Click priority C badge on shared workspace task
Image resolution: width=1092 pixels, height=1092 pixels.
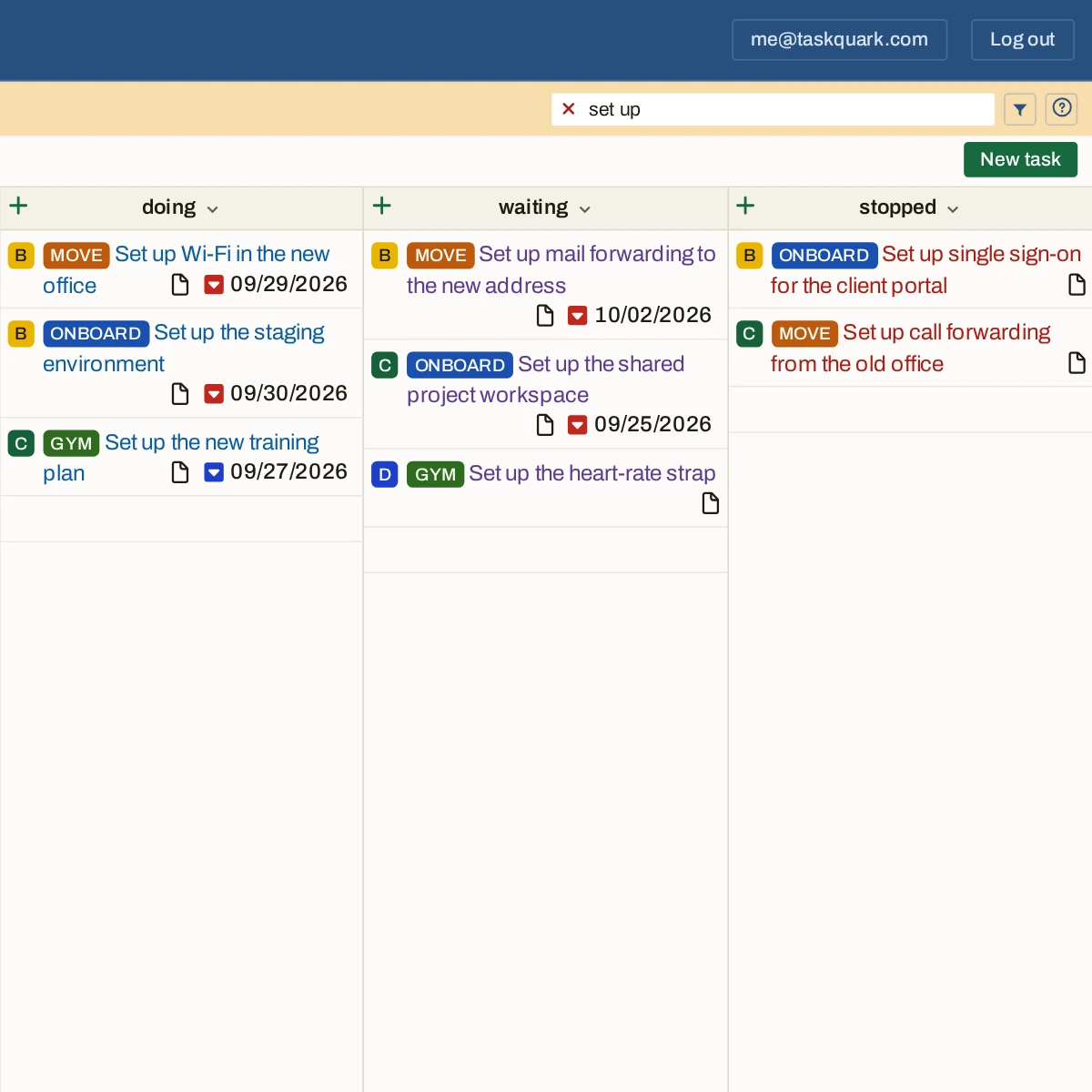click(385, 365)
